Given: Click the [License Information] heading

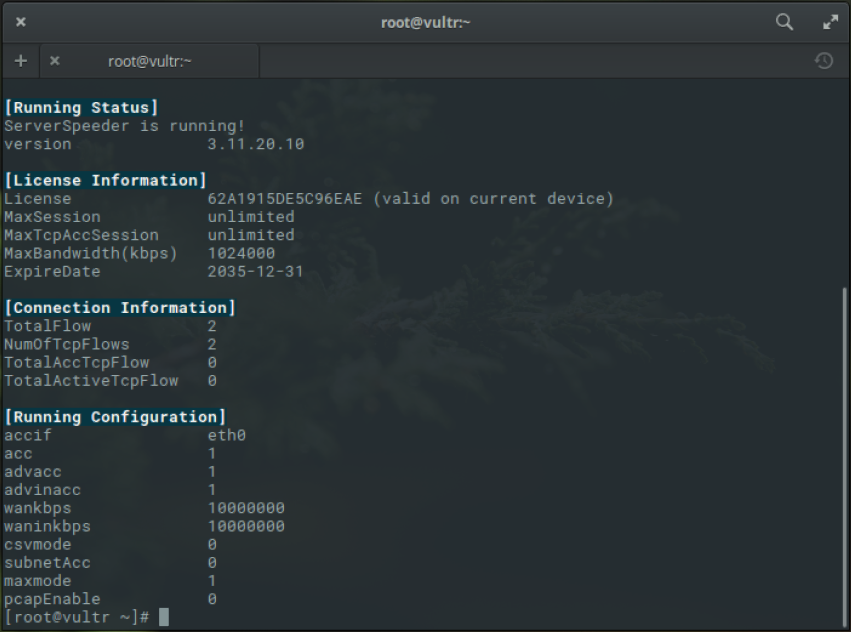Looking at the screenshot, I should tap(106, 180).
